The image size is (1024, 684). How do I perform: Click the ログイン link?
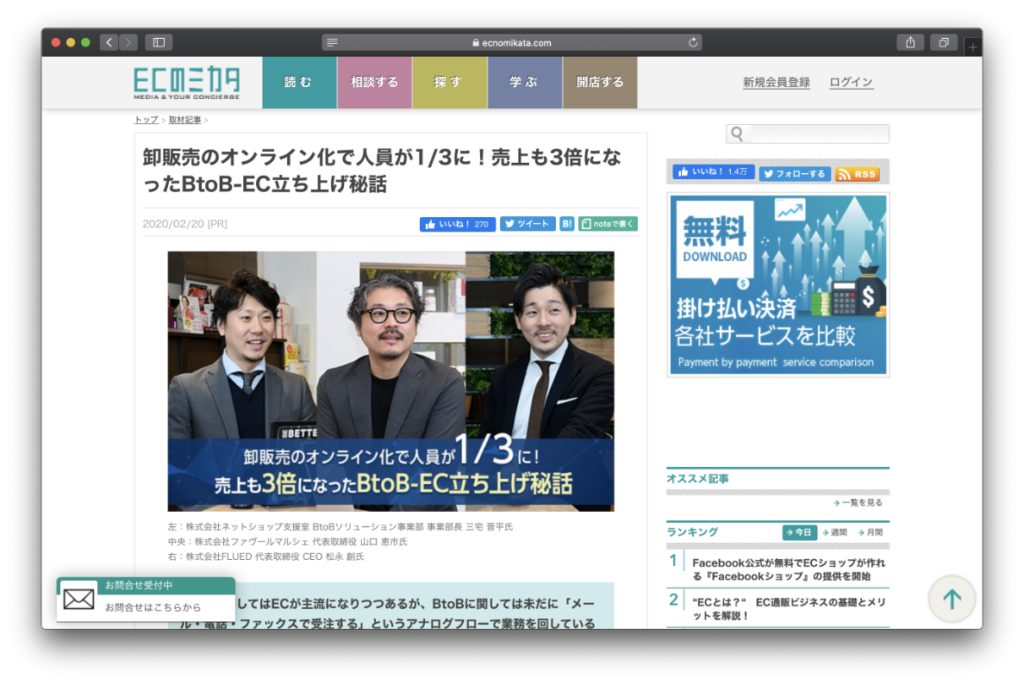[851, 82]
